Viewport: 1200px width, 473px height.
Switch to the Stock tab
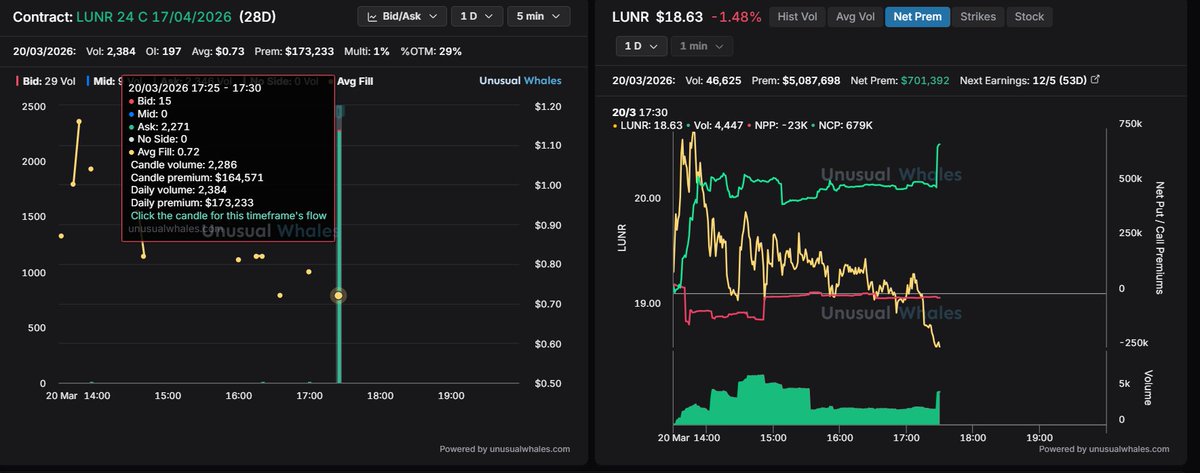point(1029,17)
